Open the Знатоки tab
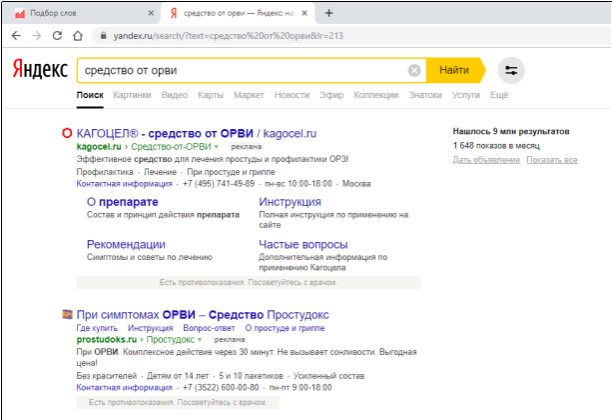 [x=425, y=95]
